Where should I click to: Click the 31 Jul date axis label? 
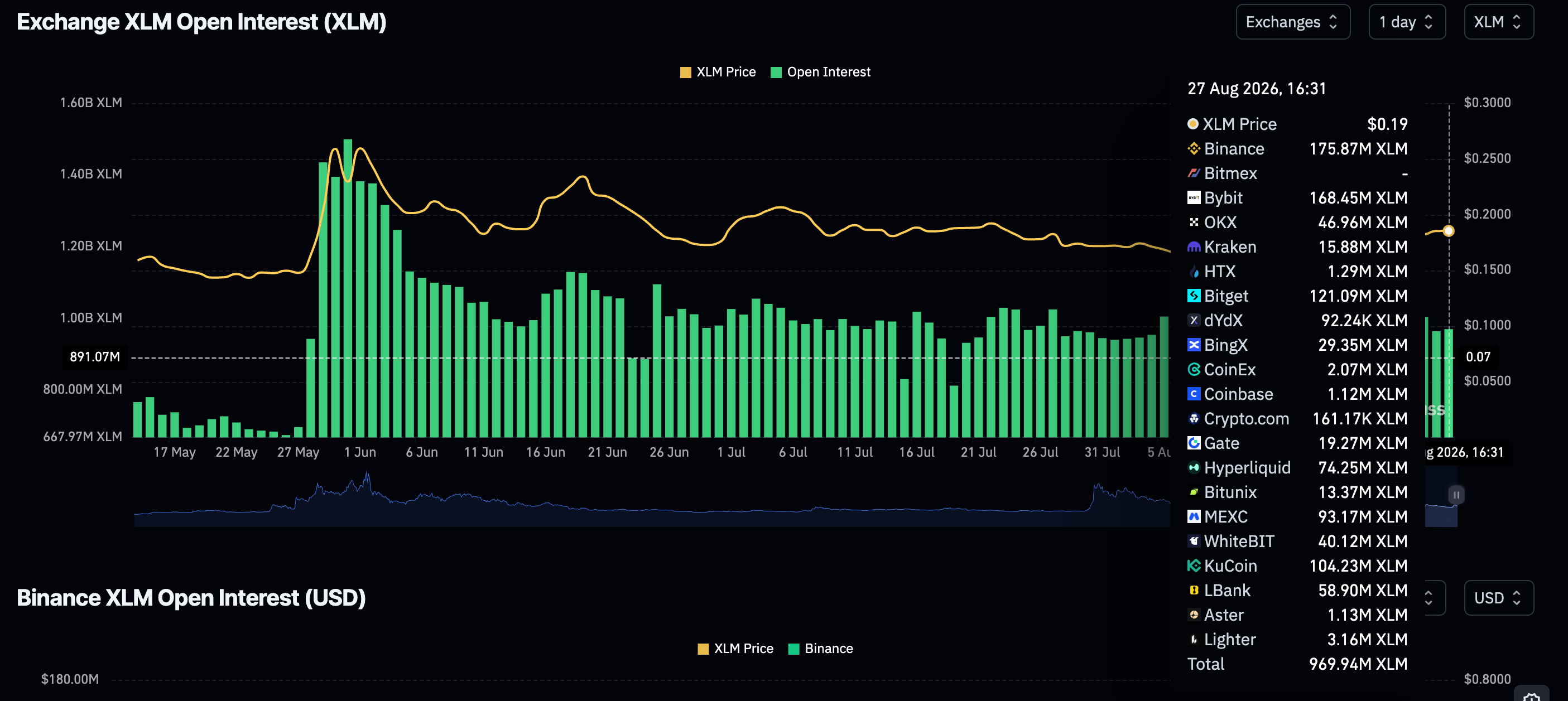pos(1102,452)
